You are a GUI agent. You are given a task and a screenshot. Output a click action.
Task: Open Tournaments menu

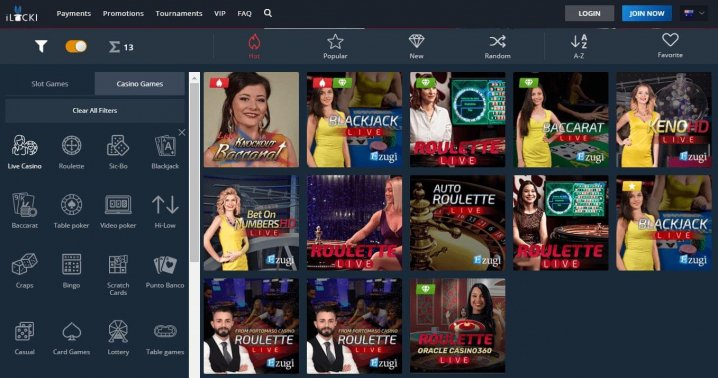click(x=179, y=13)
